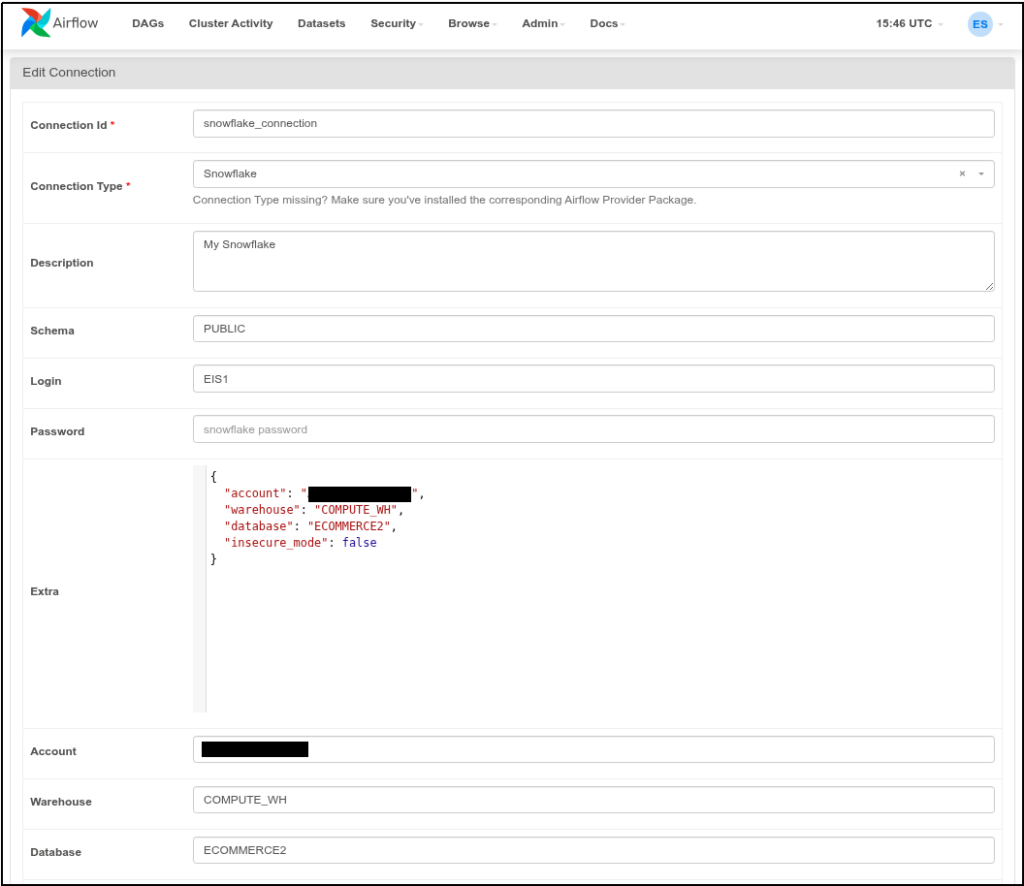
Task: Click the Warehouse field containing COMPUTE_WH
Action: [x=594, y=800]
